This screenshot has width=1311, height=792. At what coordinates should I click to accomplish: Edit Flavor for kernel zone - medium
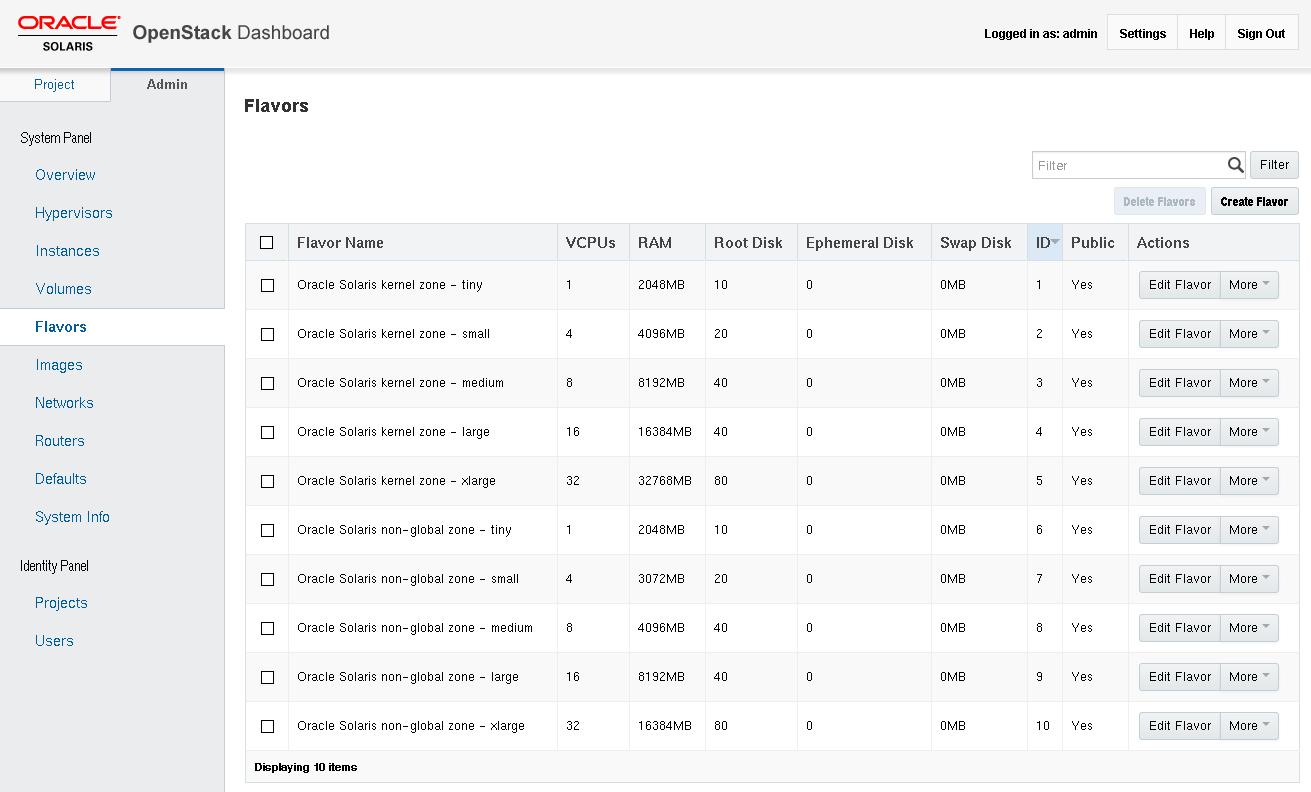tap(1180, 383)
